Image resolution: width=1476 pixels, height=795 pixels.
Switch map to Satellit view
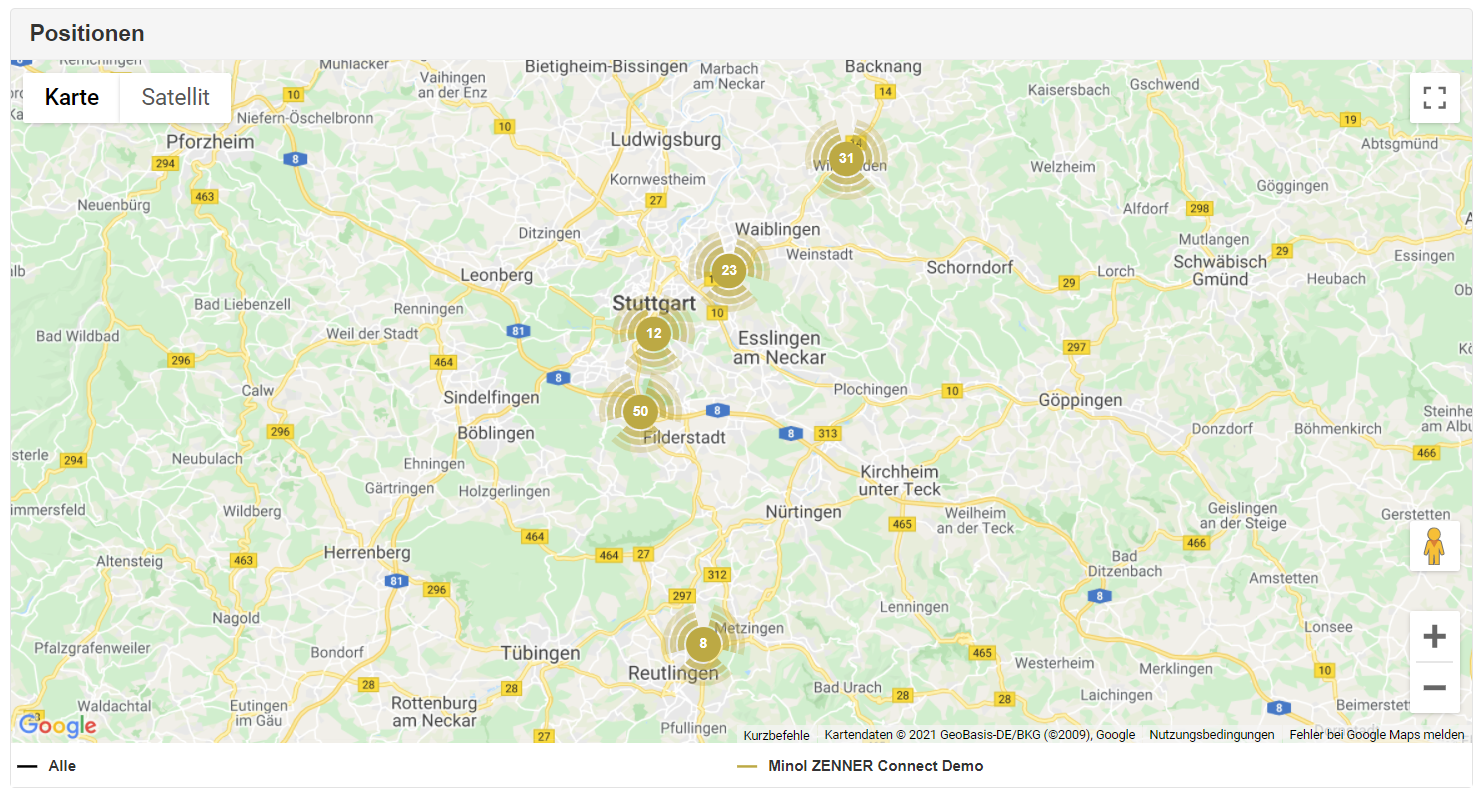coord(176,97)
